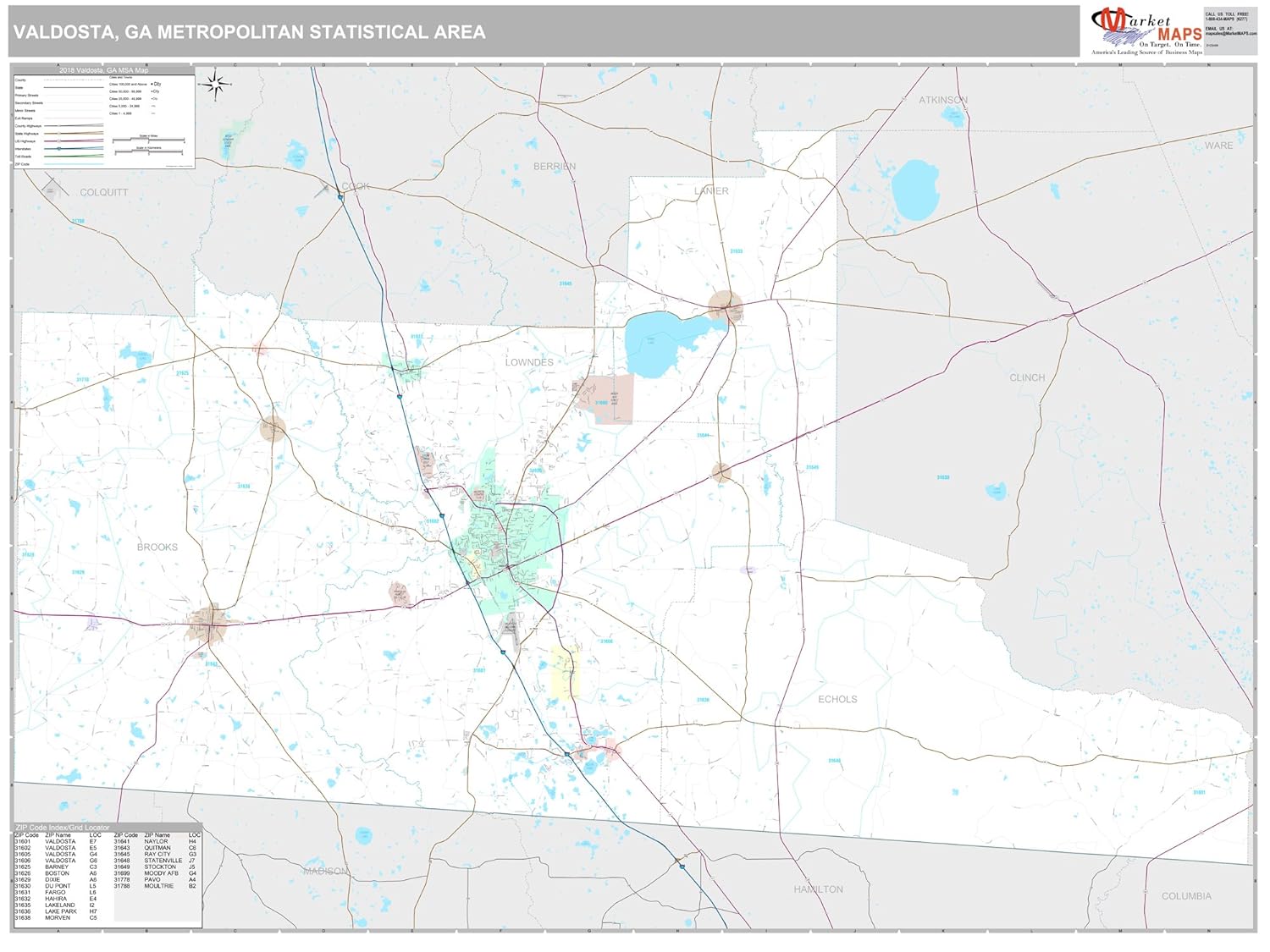This screenshot has width=1270, height=952.
Task: Select the COLUMBIA county label
Action: coord(1186,896)
